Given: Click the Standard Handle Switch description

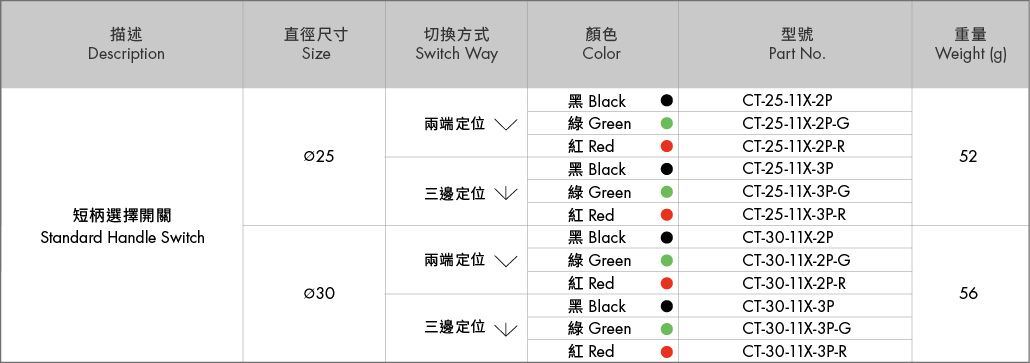Looking at the screenshot, I should 123,238.
